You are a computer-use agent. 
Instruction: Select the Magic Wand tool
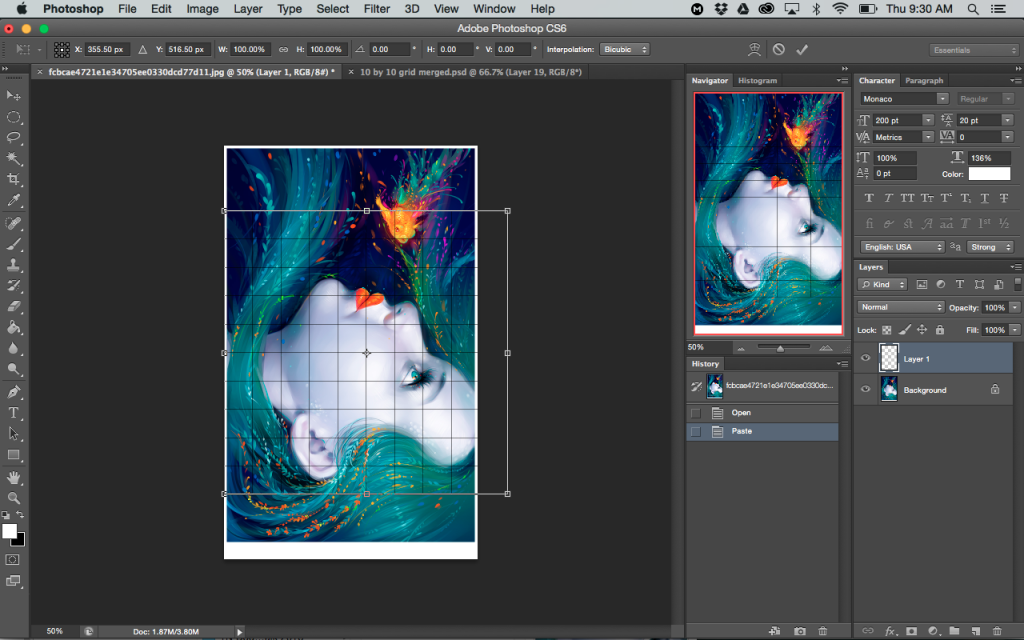(x=13, y=159)
